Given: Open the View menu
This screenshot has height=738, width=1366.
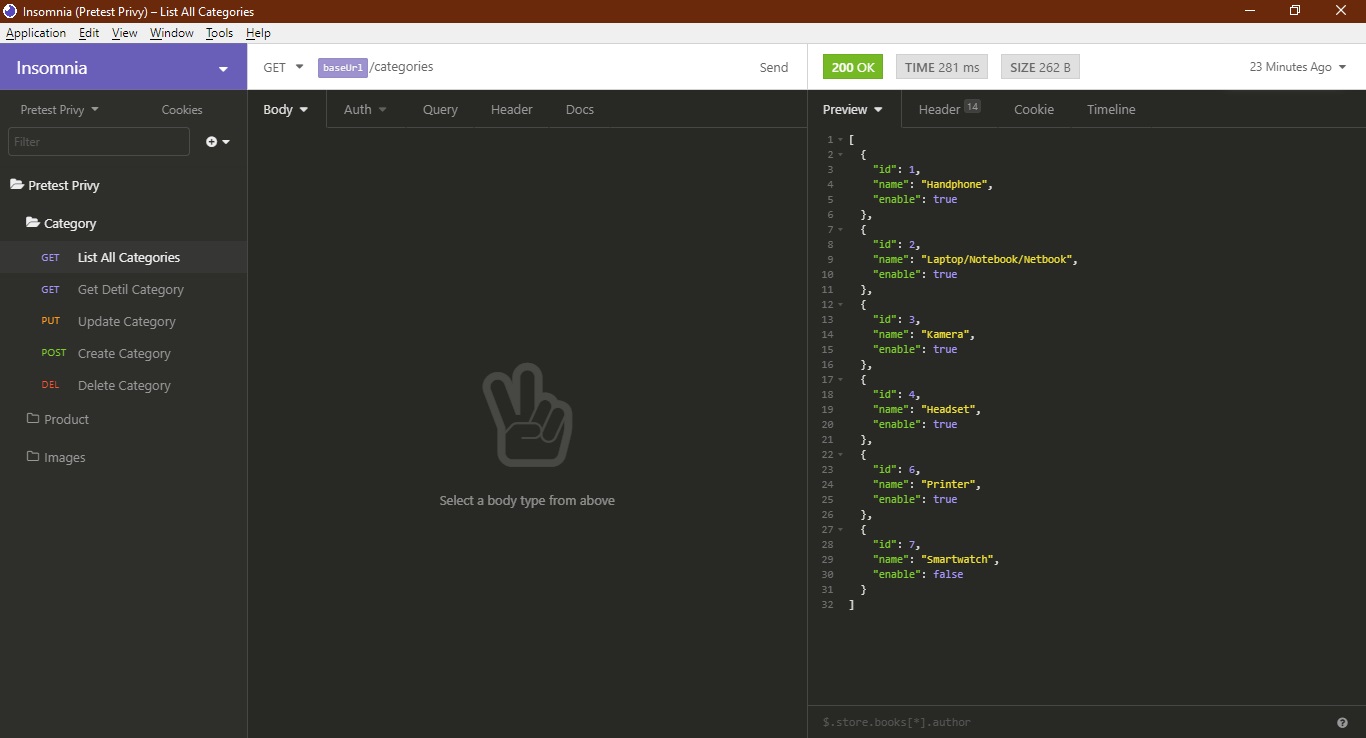Looking at the screenshot, I should pos(125,33).
